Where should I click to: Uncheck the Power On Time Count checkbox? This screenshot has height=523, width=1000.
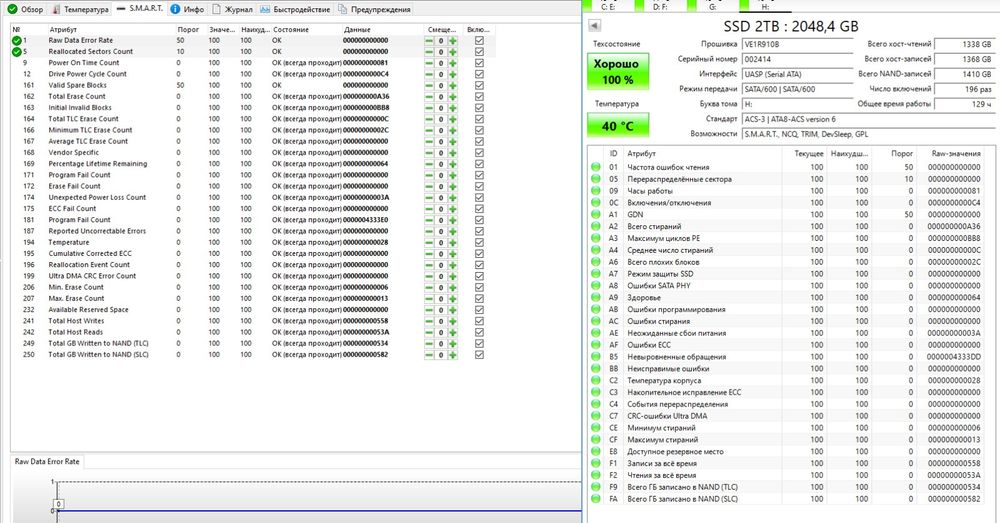click(x=479, y=63)
